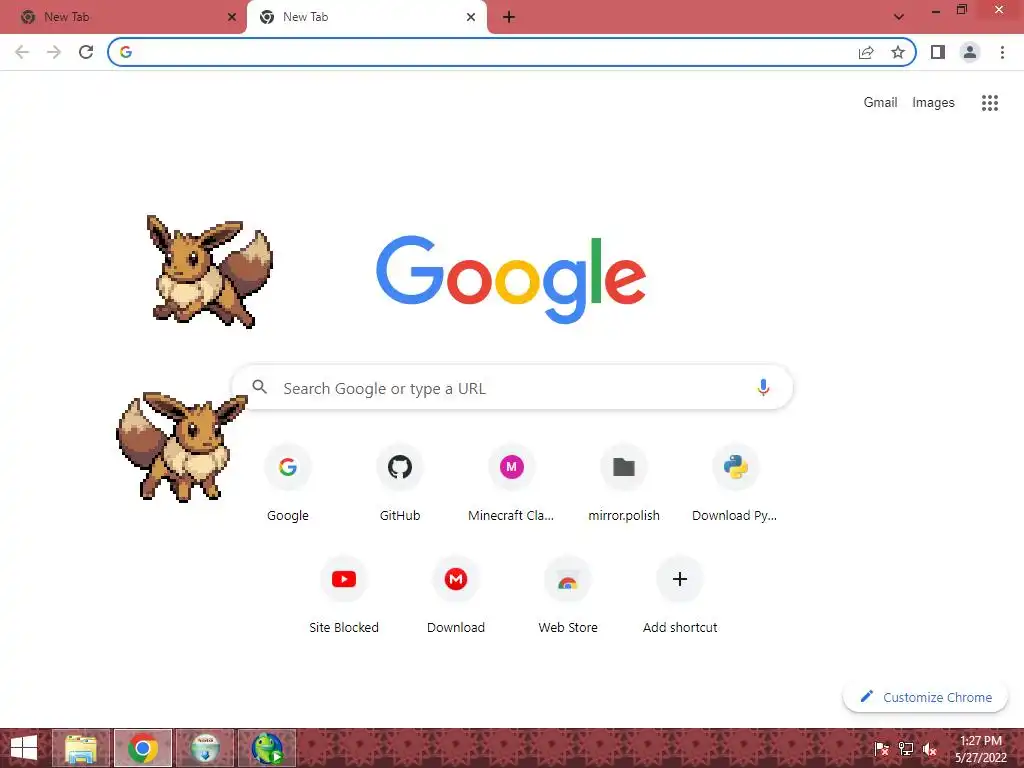The width and height of the screenshot is (1024, 768).
Task: Click the share page icon in address bar
Action: click(866, 52)
